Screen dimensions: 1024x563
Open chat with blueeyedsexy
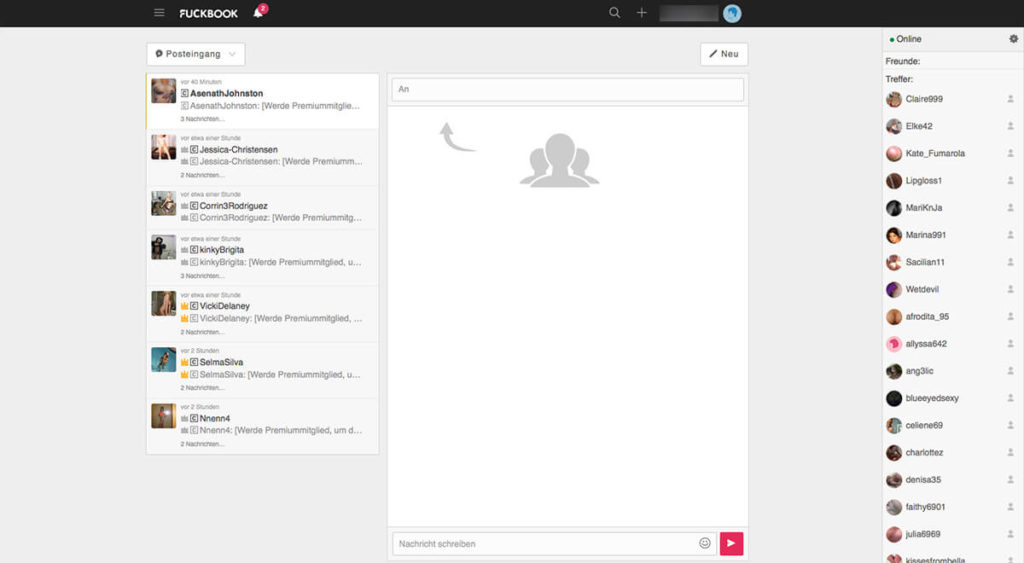coord(931,398)
